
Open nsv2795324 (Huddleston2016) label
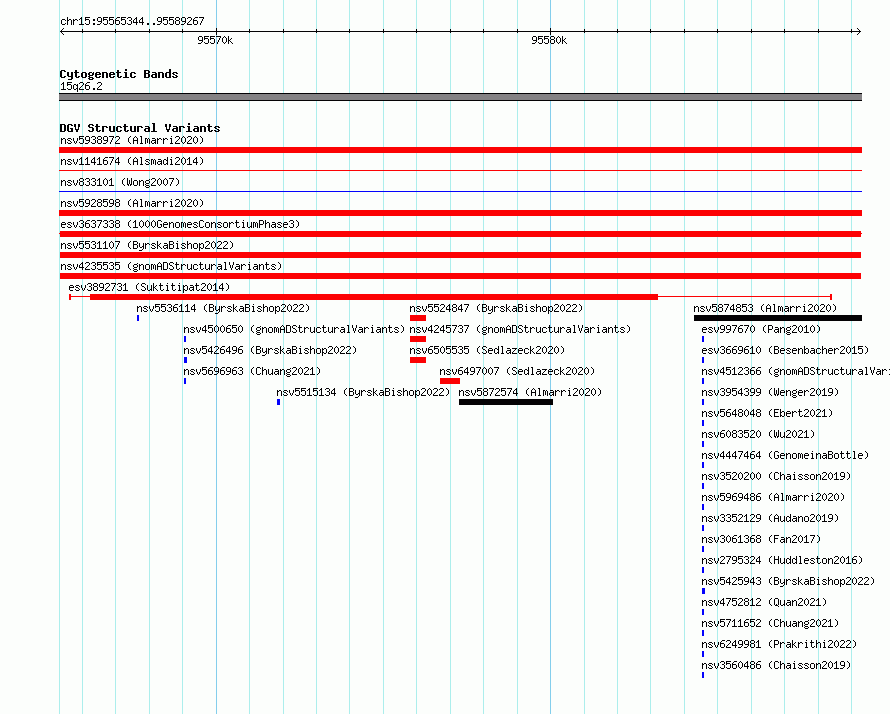click(x=782, y=560)
